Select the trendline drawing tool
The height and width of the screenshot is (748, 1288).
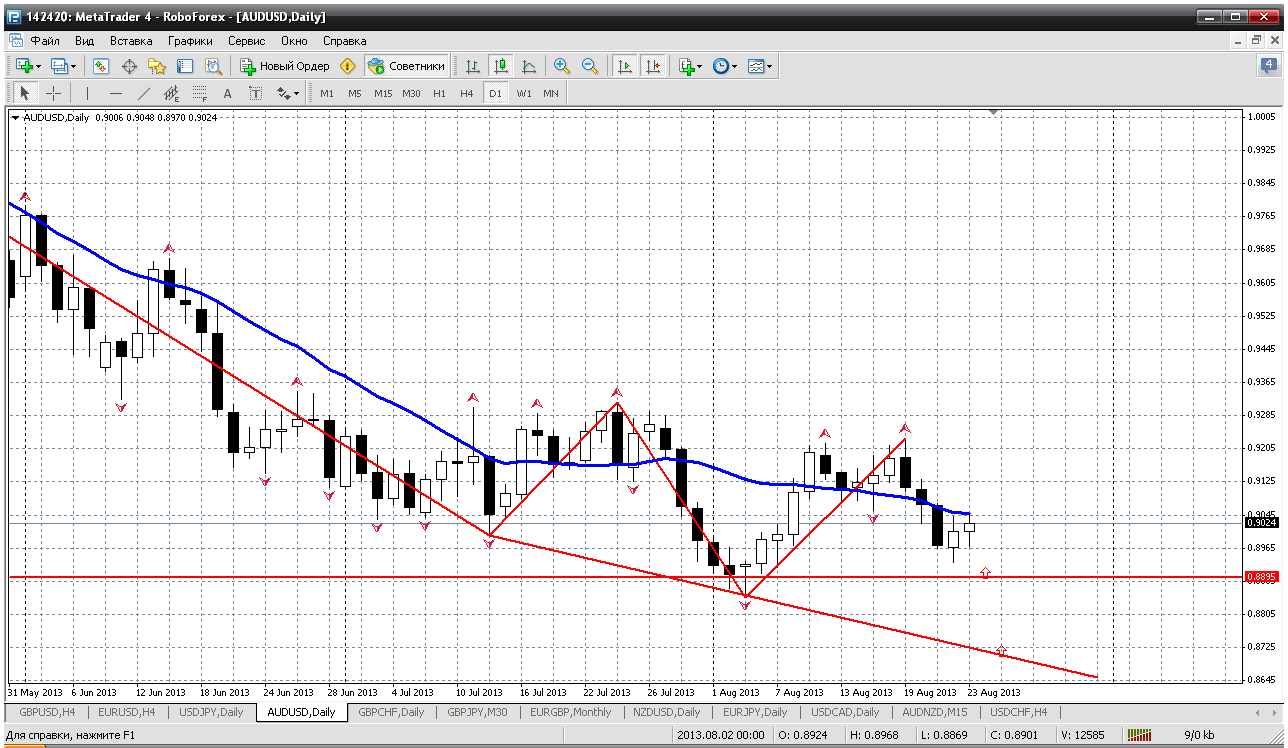point(143,93)
